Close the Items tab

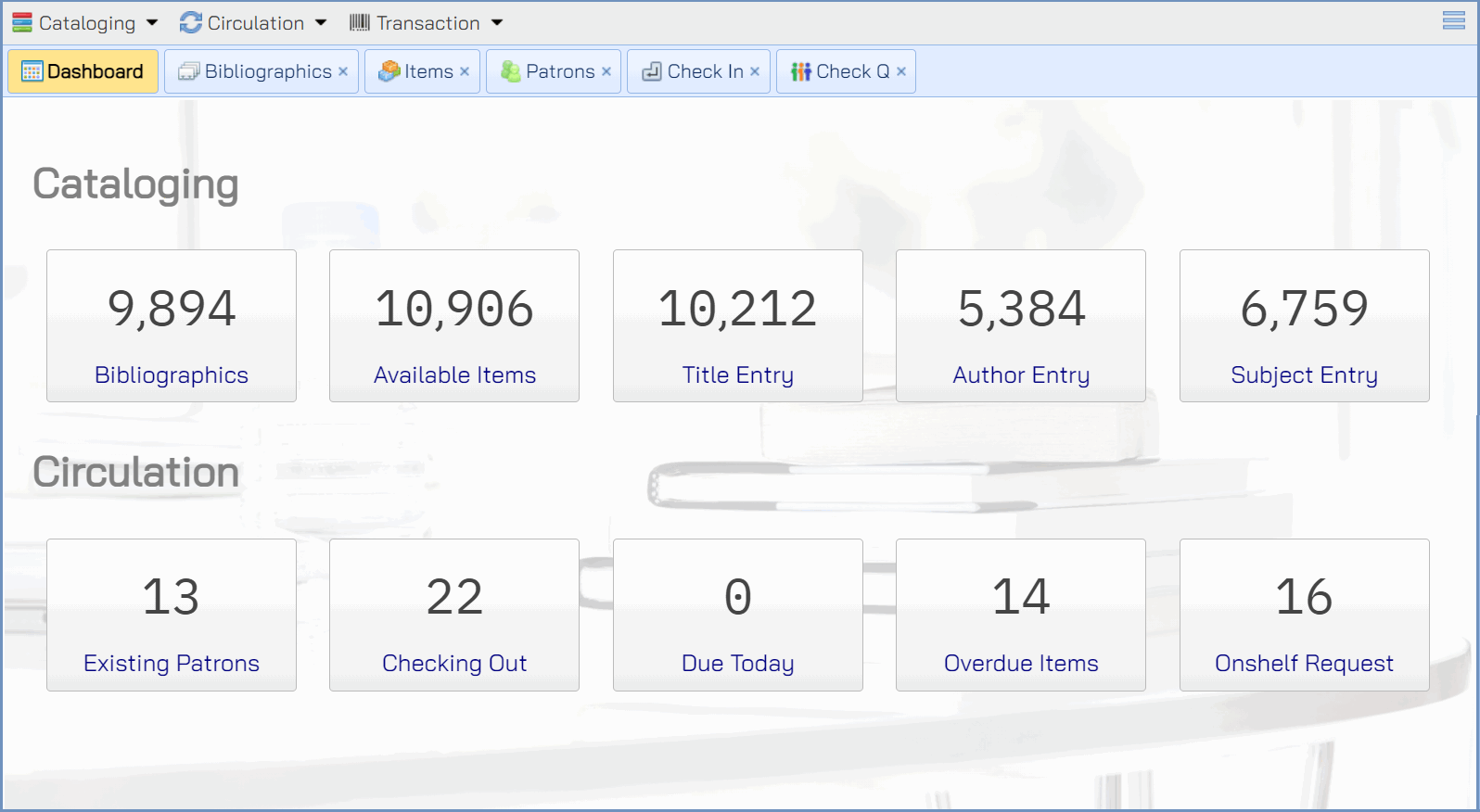coord(465,71)
